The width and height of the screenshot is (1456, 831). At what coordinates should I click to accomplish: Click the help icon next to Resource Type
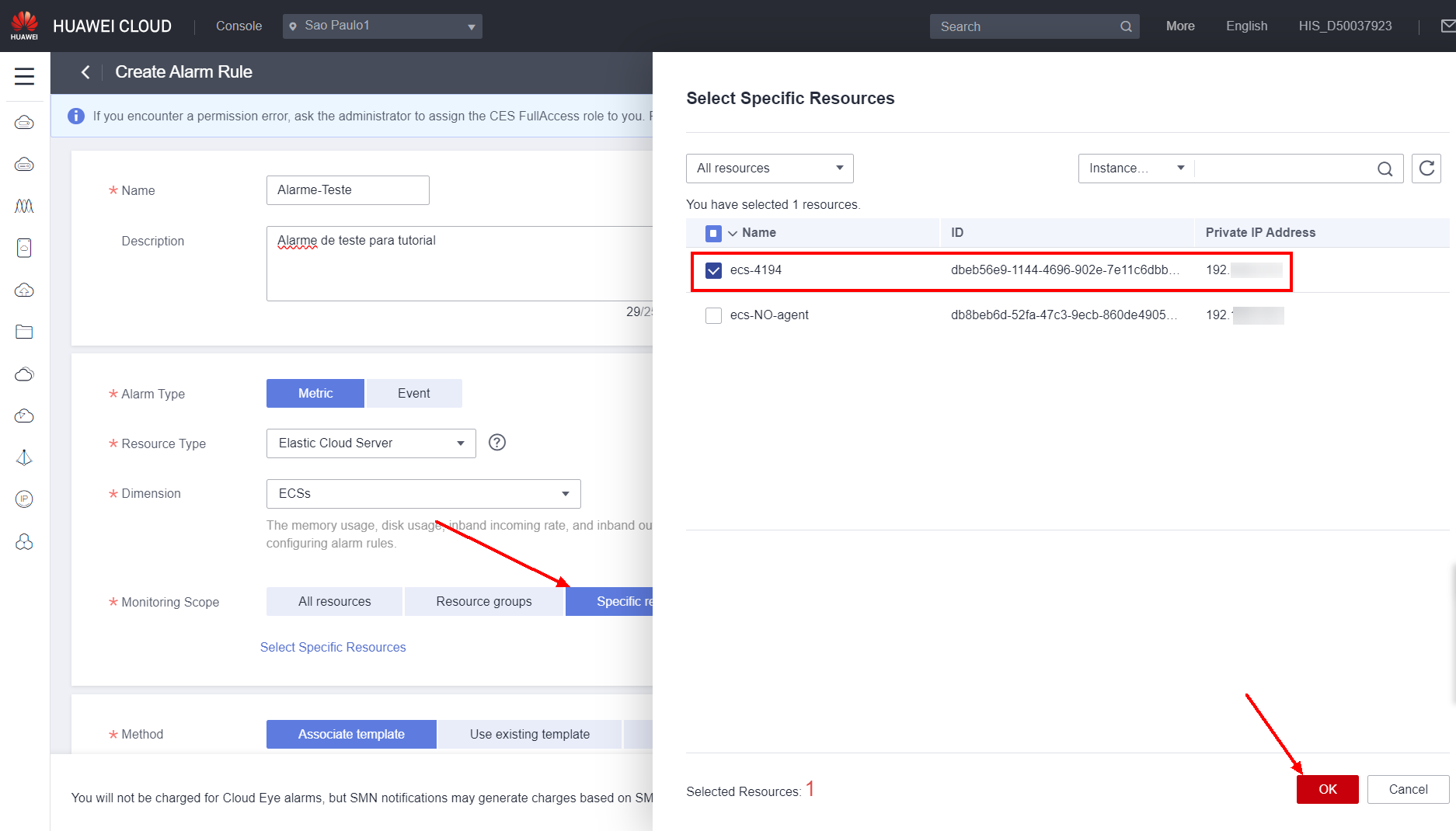tap(497, 443)
